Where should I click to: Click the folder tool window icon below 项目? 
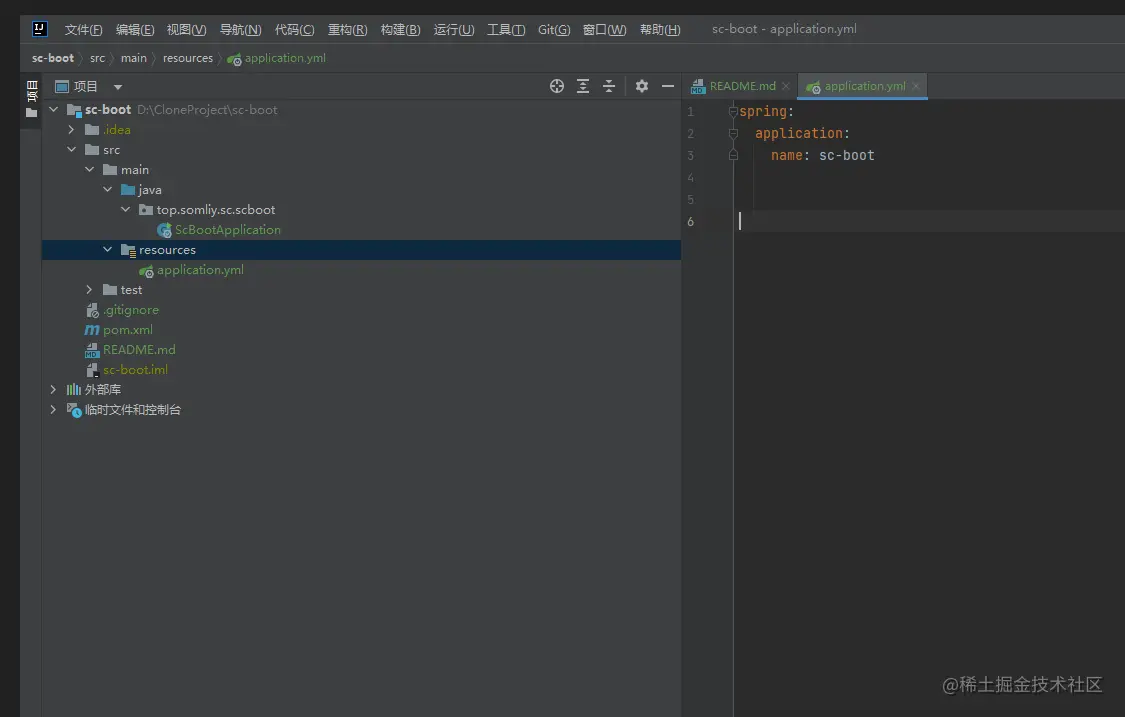click(32, 113)
